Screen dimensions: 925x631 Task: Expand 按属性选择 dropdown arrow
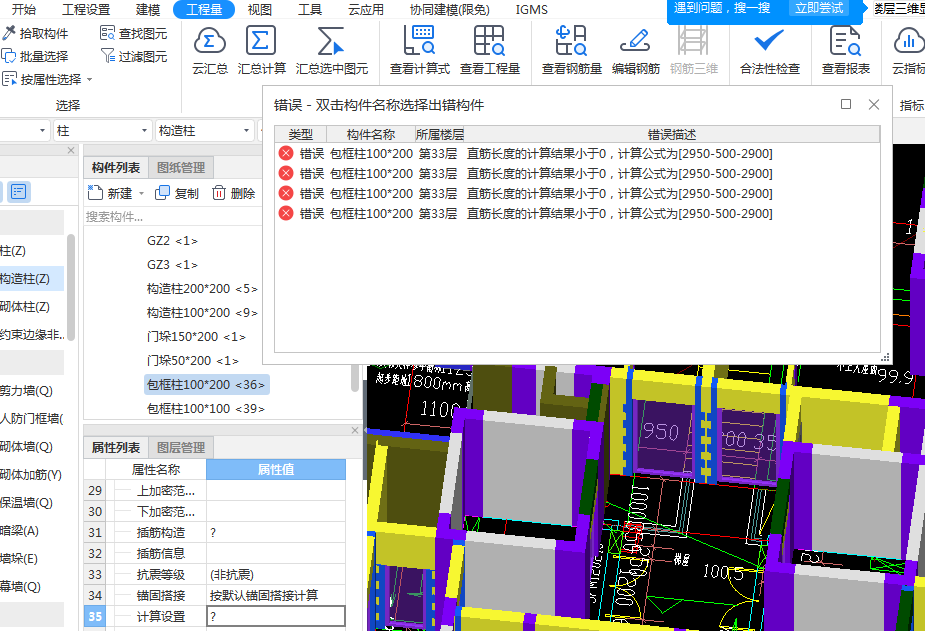90,79
